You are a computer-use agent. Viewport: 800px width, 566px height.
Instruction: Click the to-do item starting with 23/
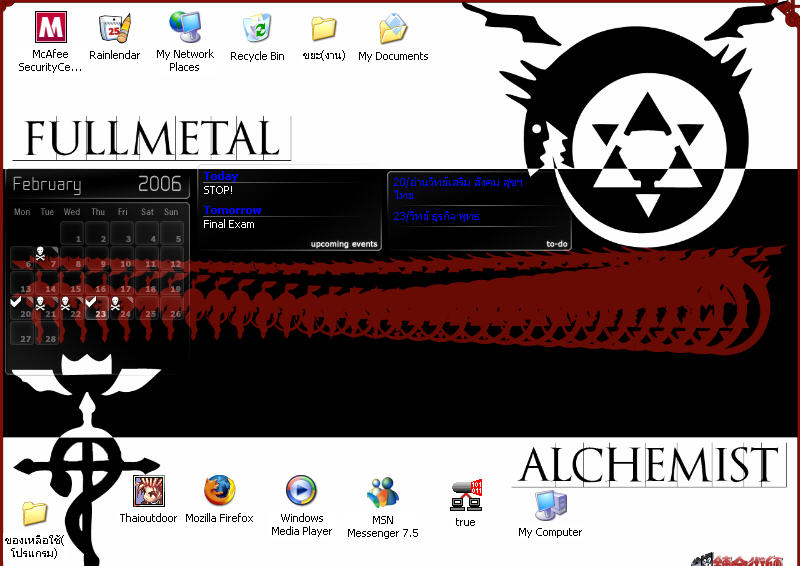[436, 216]
